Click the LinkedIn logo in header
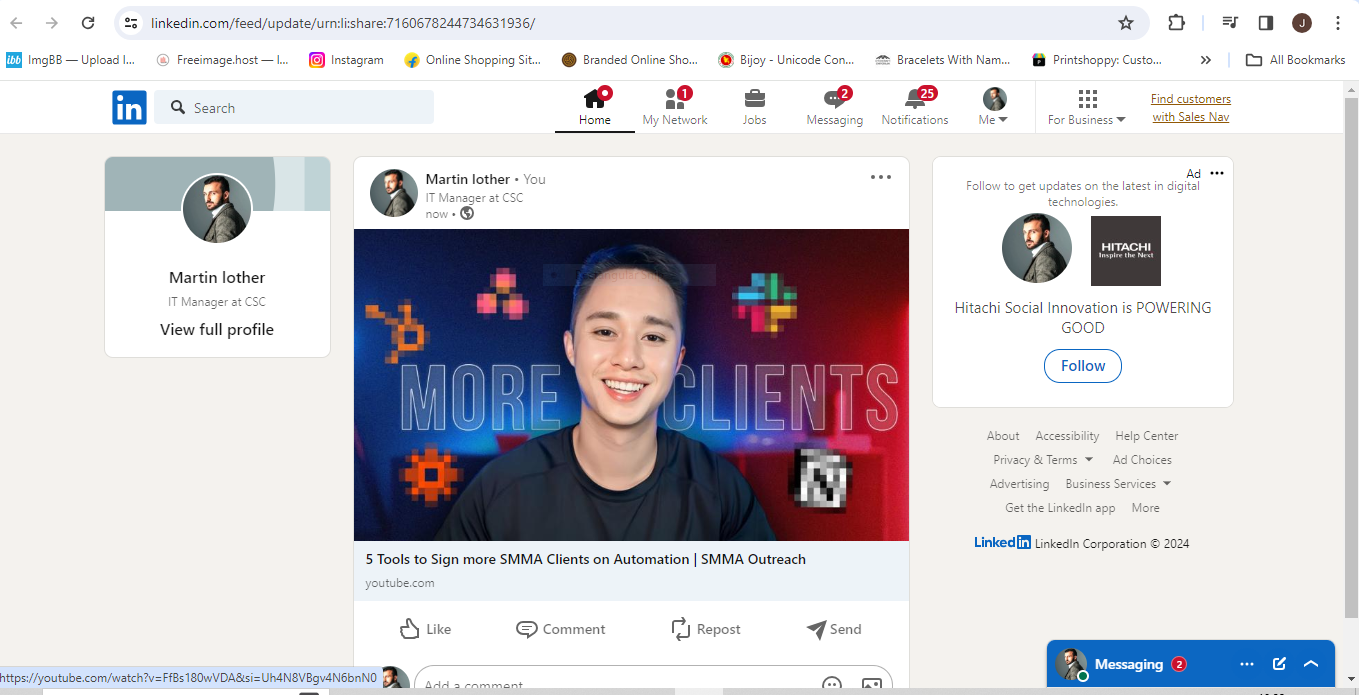The height and width of the screenshot is (695, 1359). (129, 107)
